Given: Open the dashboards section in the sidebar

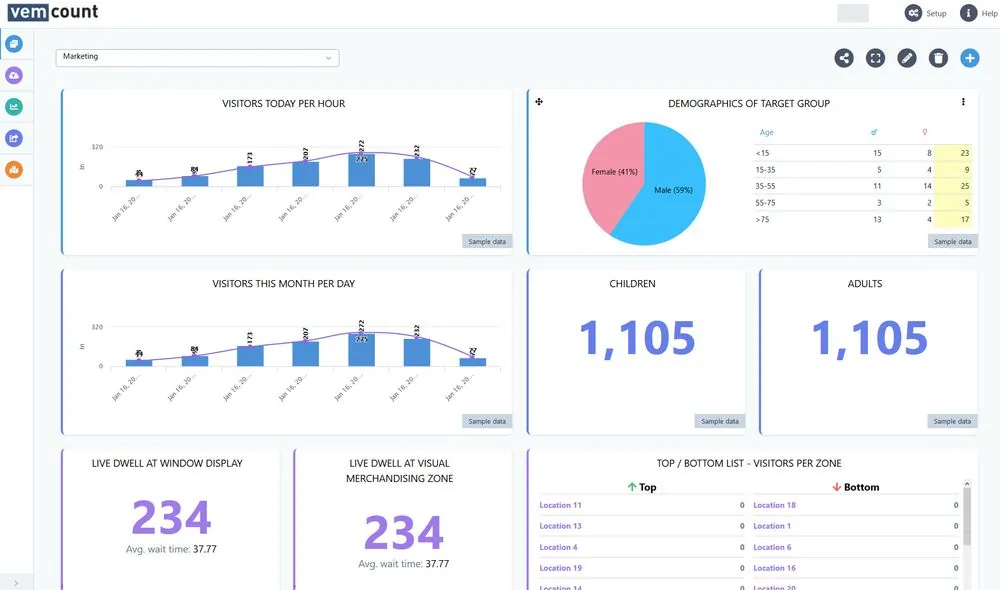Looking at the screenshot, I should pos(14,44).
